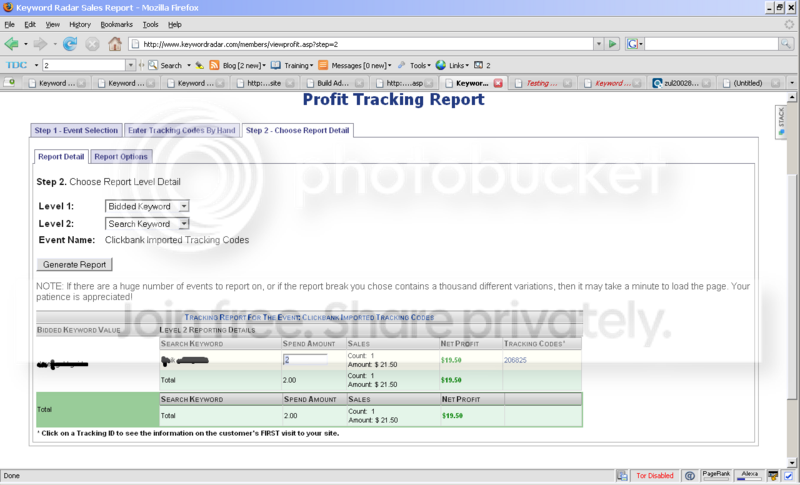Click the Spend Amount input field
Viewport: 800px width, 485px height.
305,360
